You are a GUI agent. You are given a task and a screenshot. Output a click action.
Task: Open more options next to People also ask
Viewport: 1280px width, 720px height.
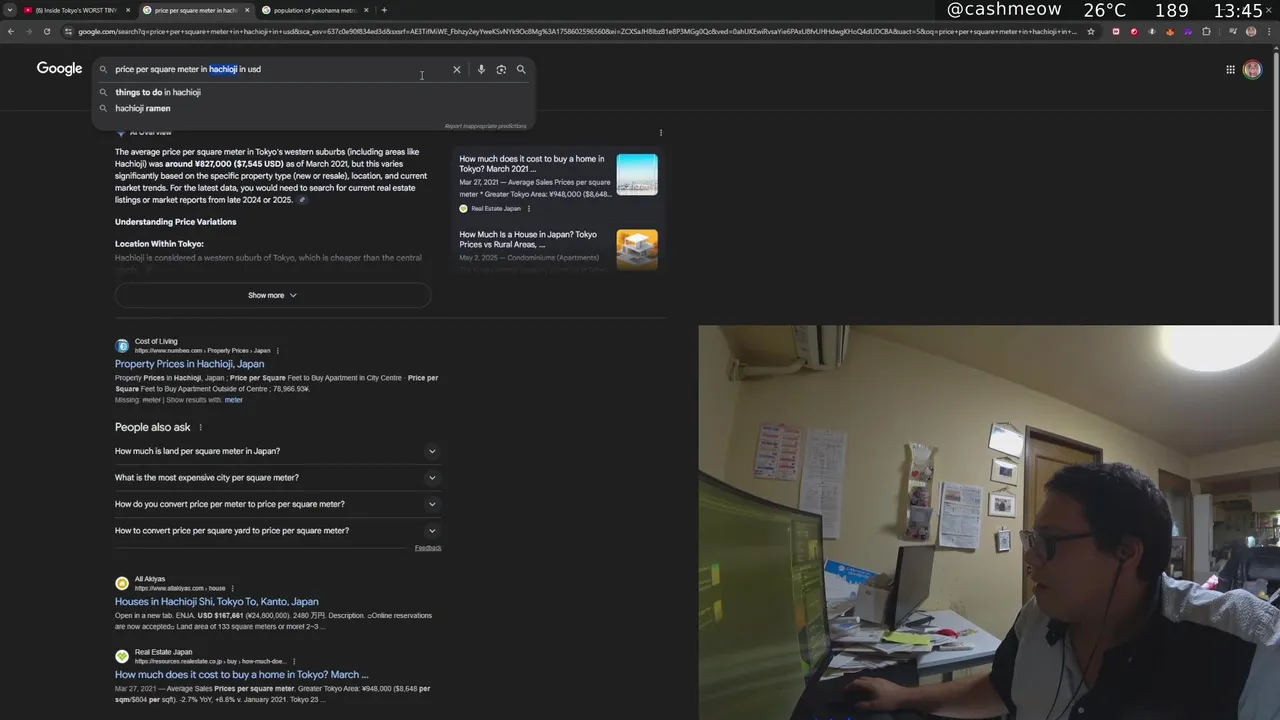[x=200, y=427]
